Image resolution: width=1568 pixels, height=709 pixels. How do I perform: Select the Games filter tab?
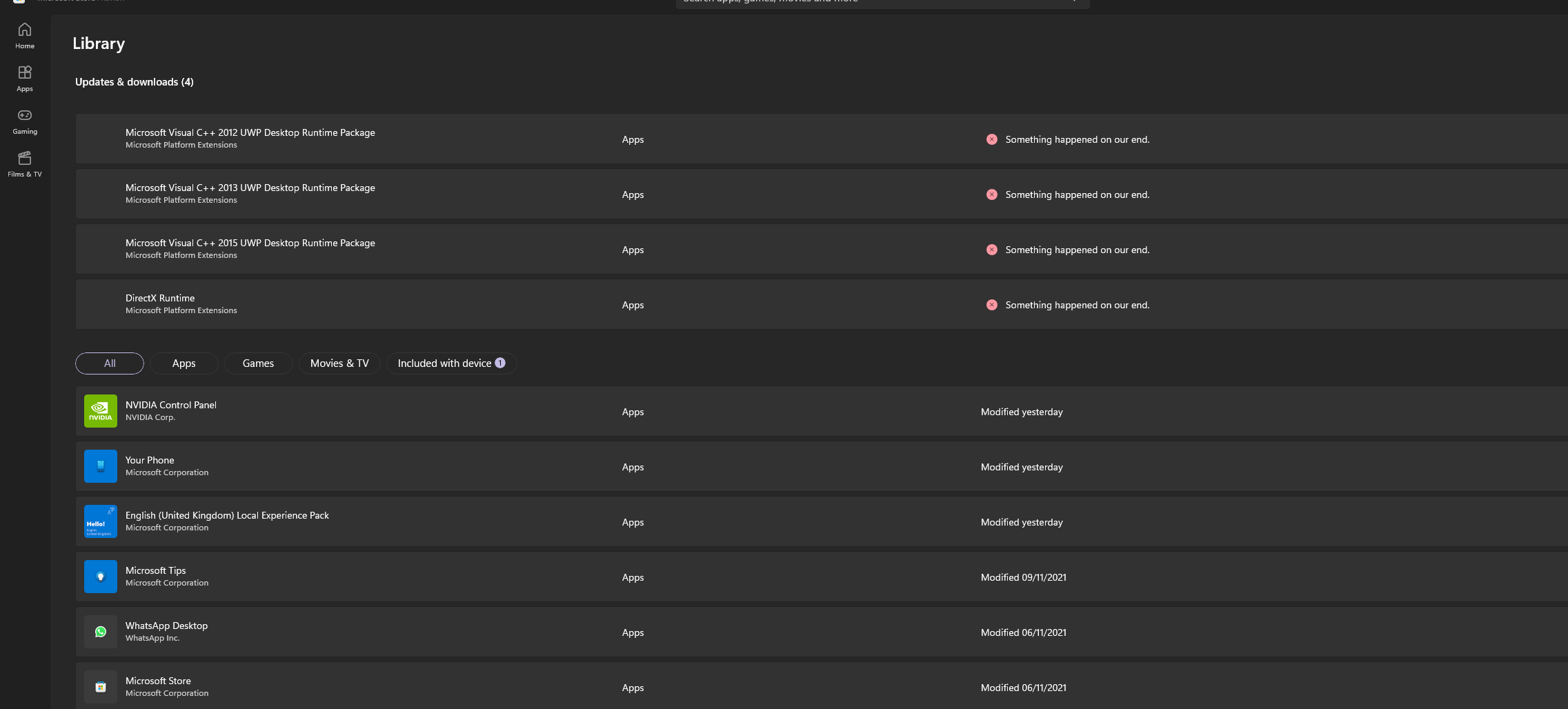[x=259, y=363]
